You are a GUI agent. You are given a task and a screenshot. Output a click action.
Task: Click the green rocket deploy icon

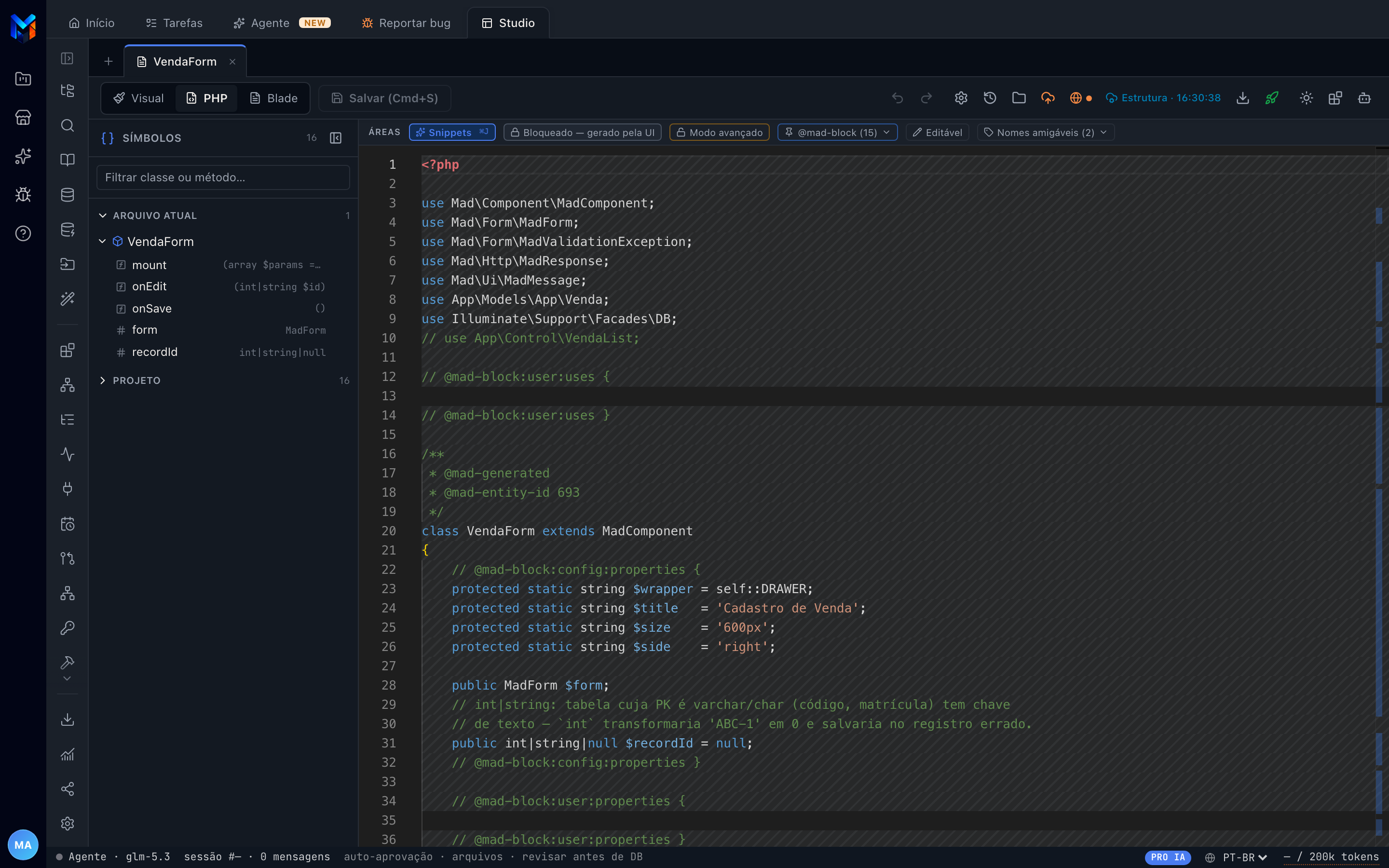(x=1271, y=98)
